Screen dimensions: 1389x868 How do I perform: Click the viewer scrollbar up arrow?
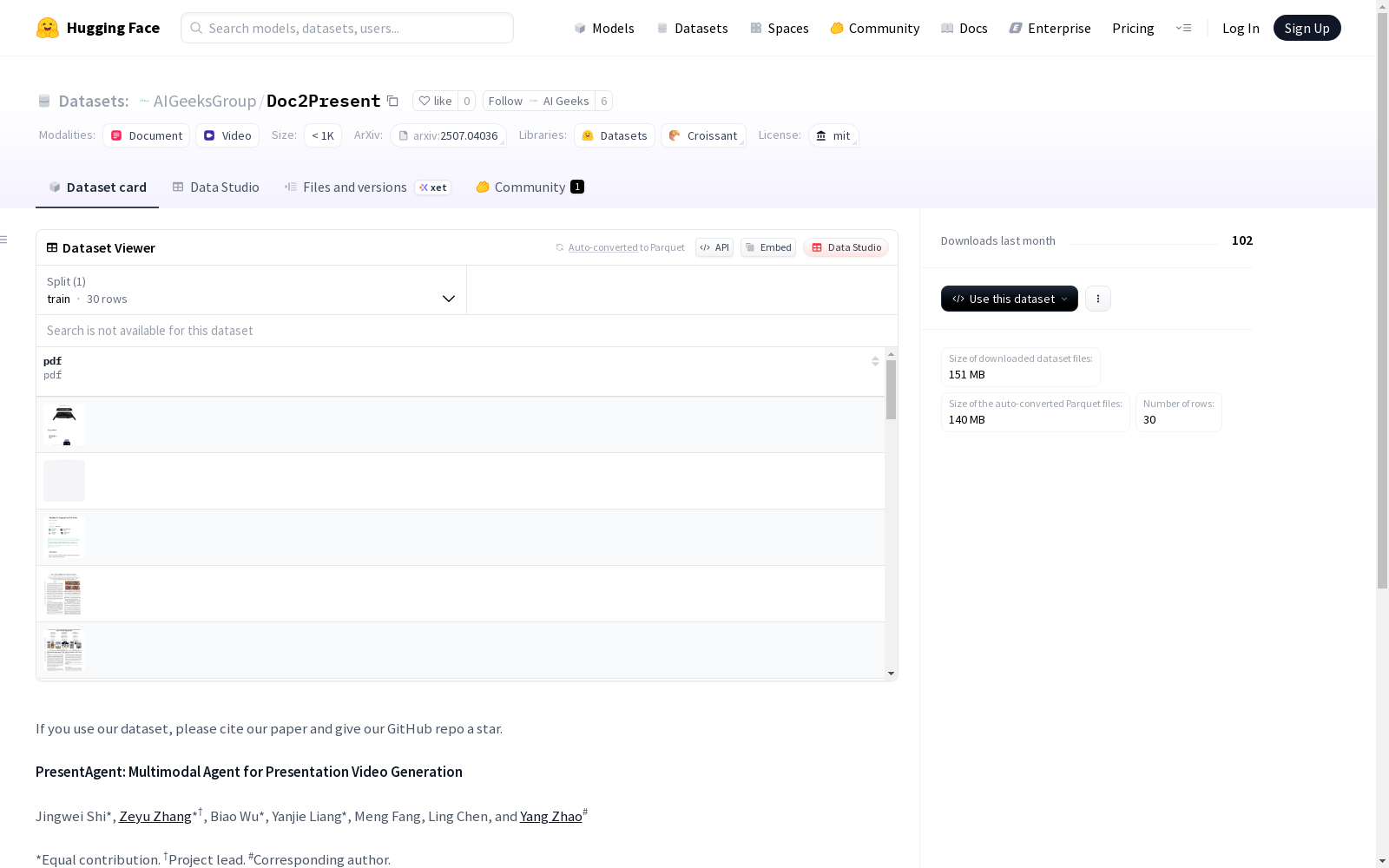click(891, 354)
